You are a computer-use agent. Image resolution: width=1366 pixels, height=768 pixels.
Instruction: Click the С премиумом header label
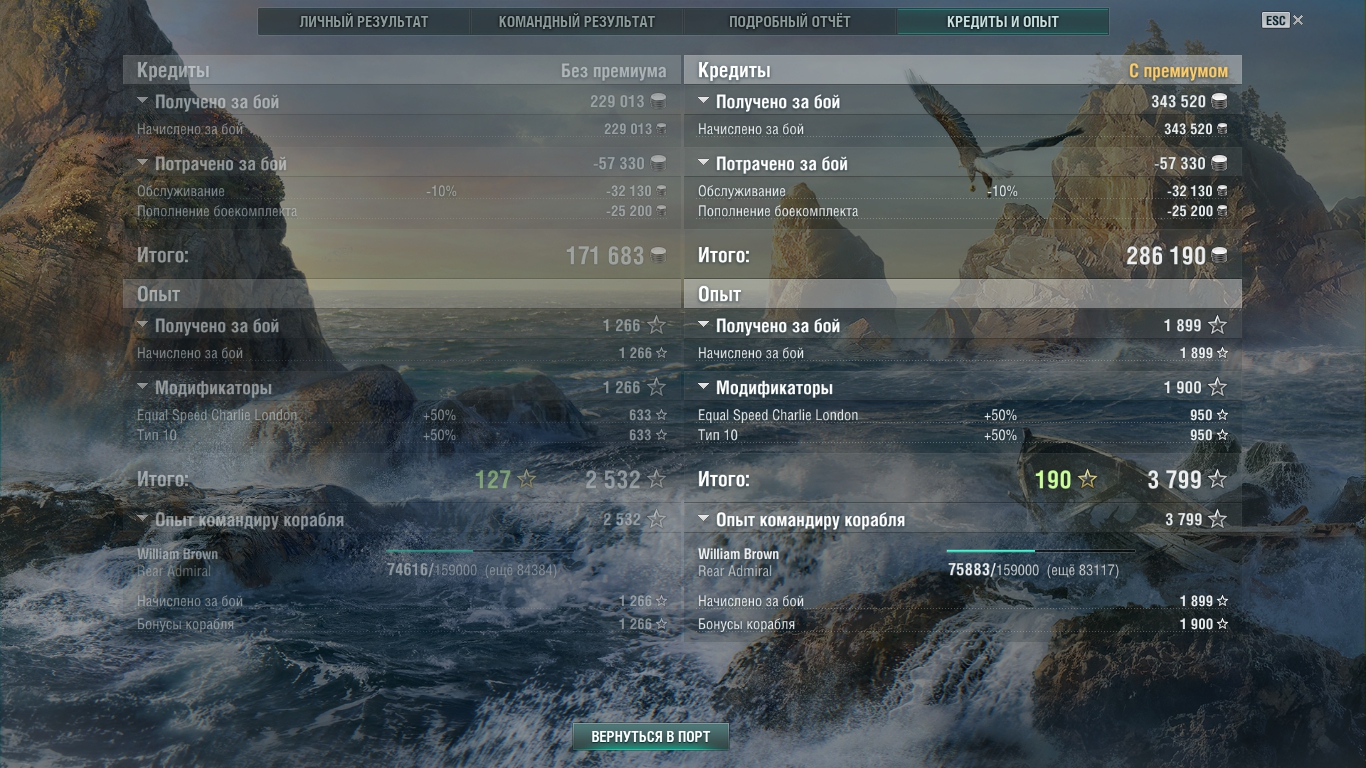pyautogui.click(x=1178, y=71)
